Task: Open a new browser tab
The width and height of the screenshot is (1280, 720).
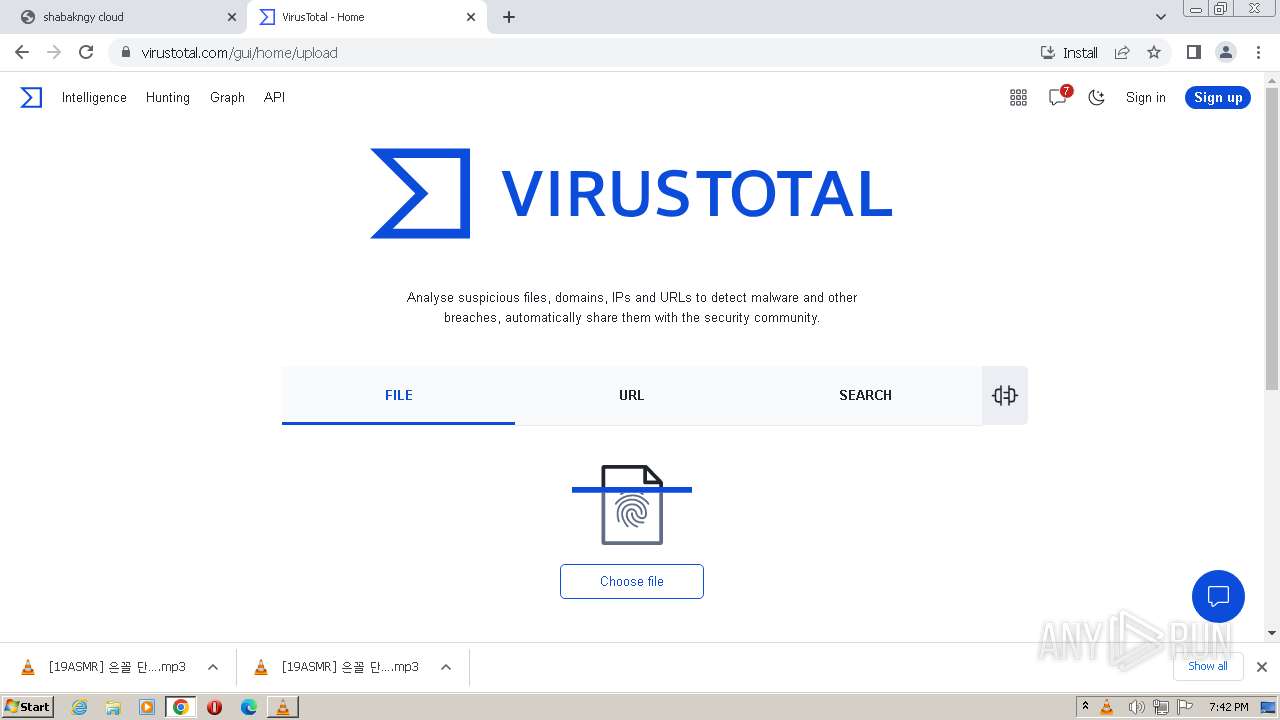Action: 509,17
